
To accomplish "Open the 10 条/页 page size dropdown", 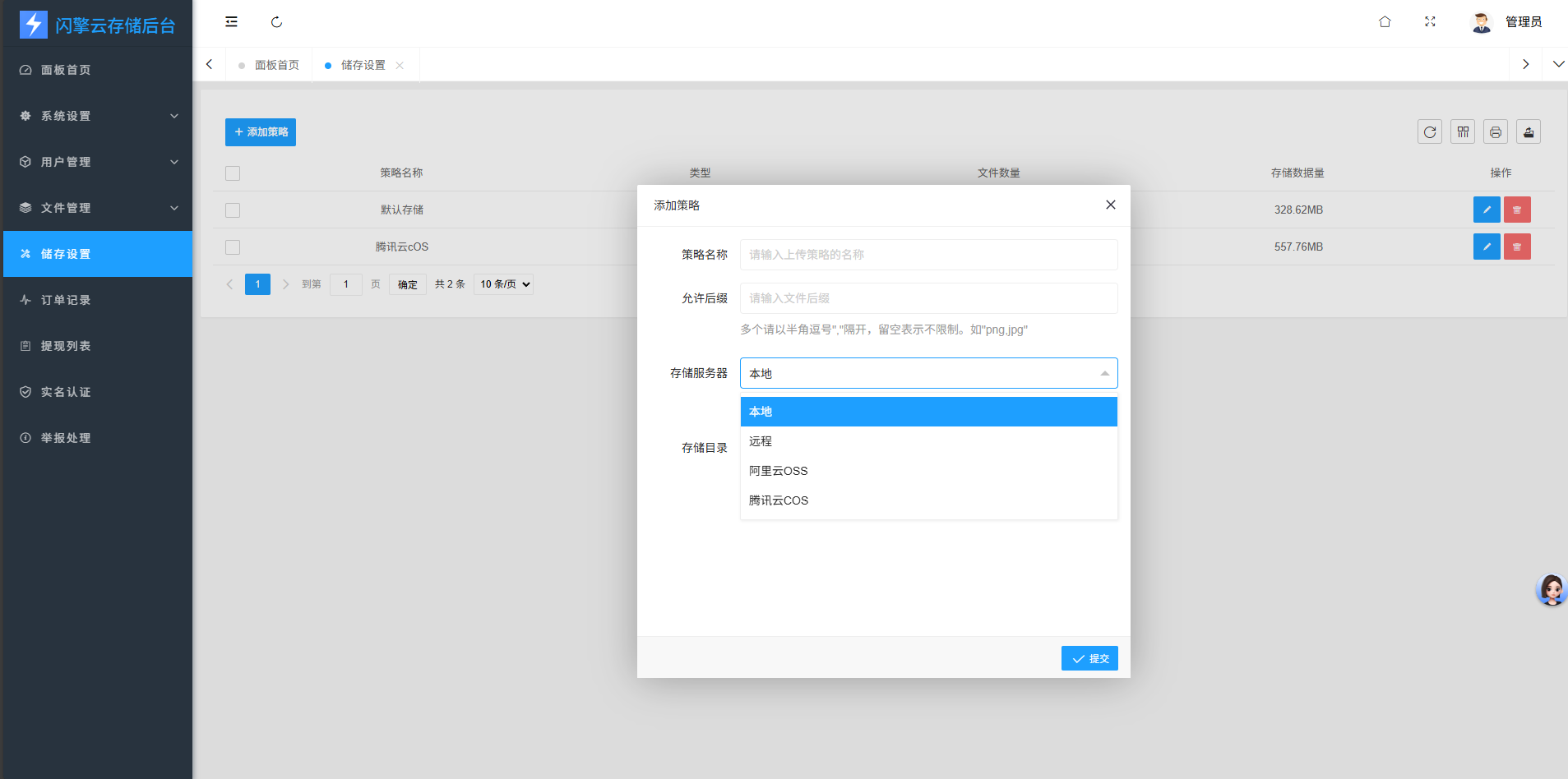I will coord(503,284).
